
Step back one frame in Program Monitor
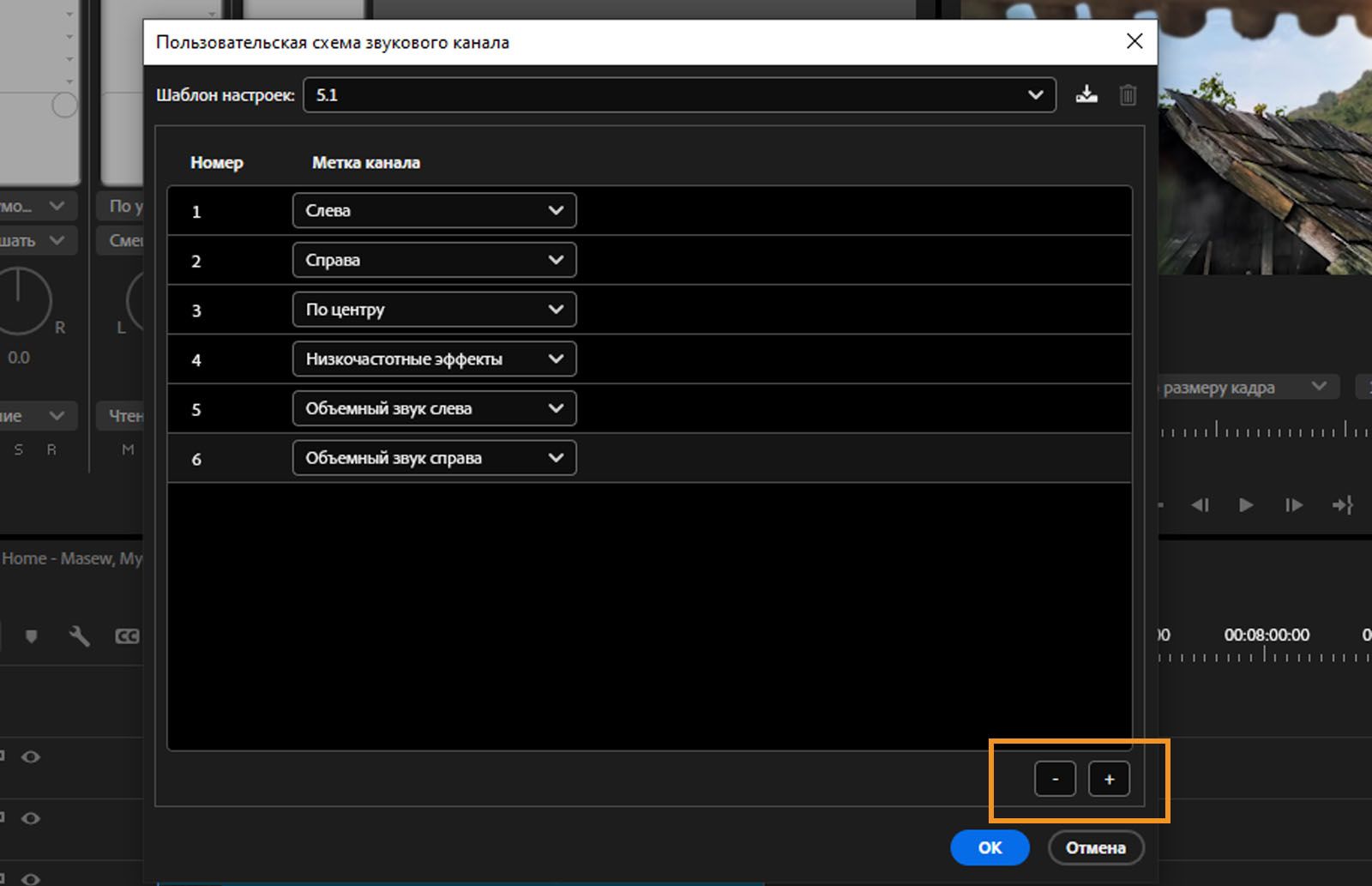click(1200, 505)
